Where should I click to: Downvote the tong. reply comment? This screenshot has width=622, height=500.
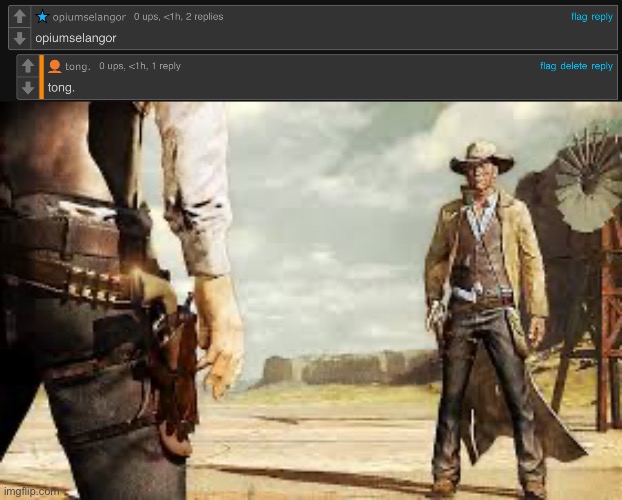point(28,87)
